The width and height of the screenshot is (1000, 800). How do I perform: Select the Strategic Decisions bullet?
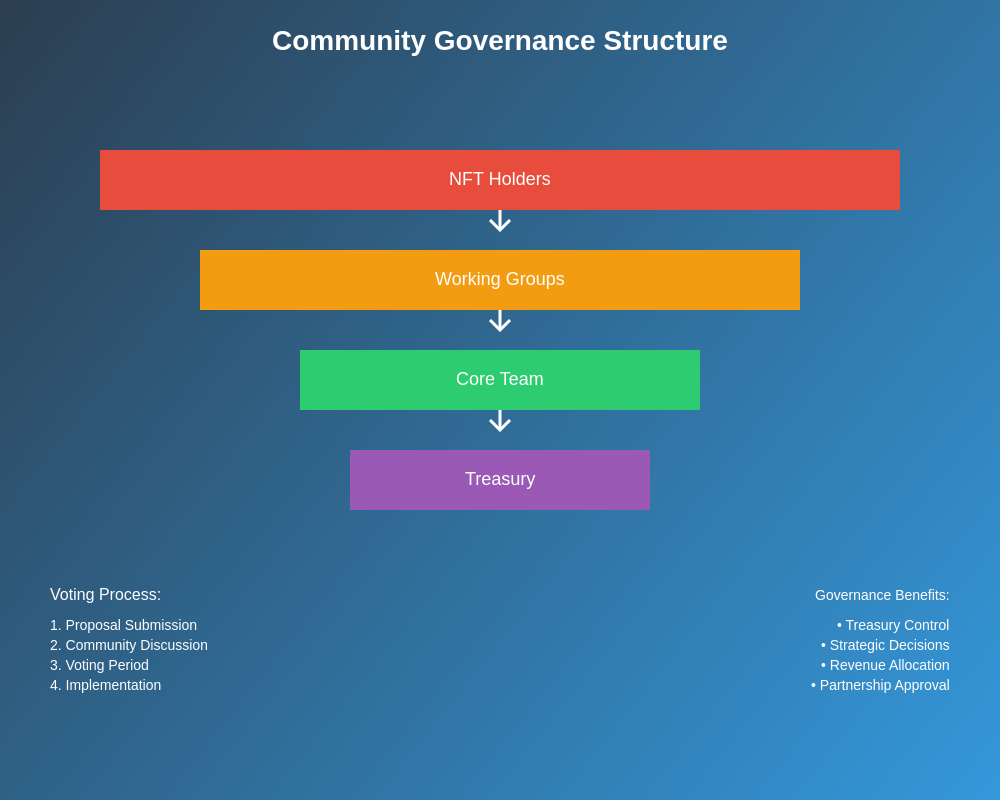coord(885,645)
